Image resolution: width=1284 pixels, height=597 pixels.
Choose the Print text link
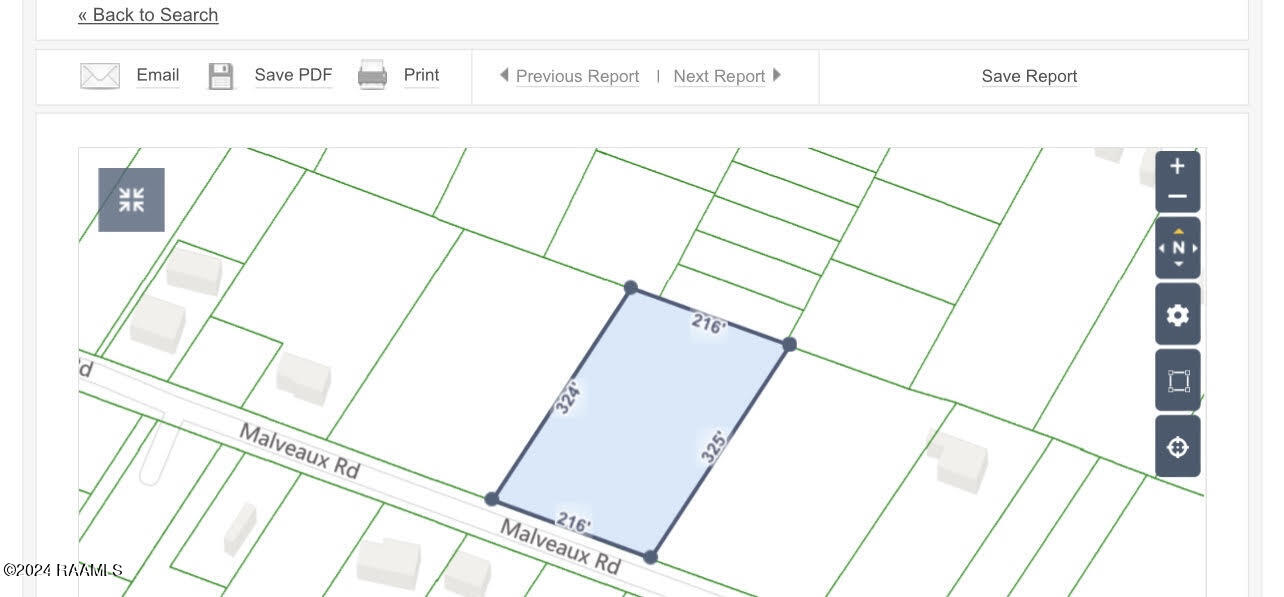point(421,75)
